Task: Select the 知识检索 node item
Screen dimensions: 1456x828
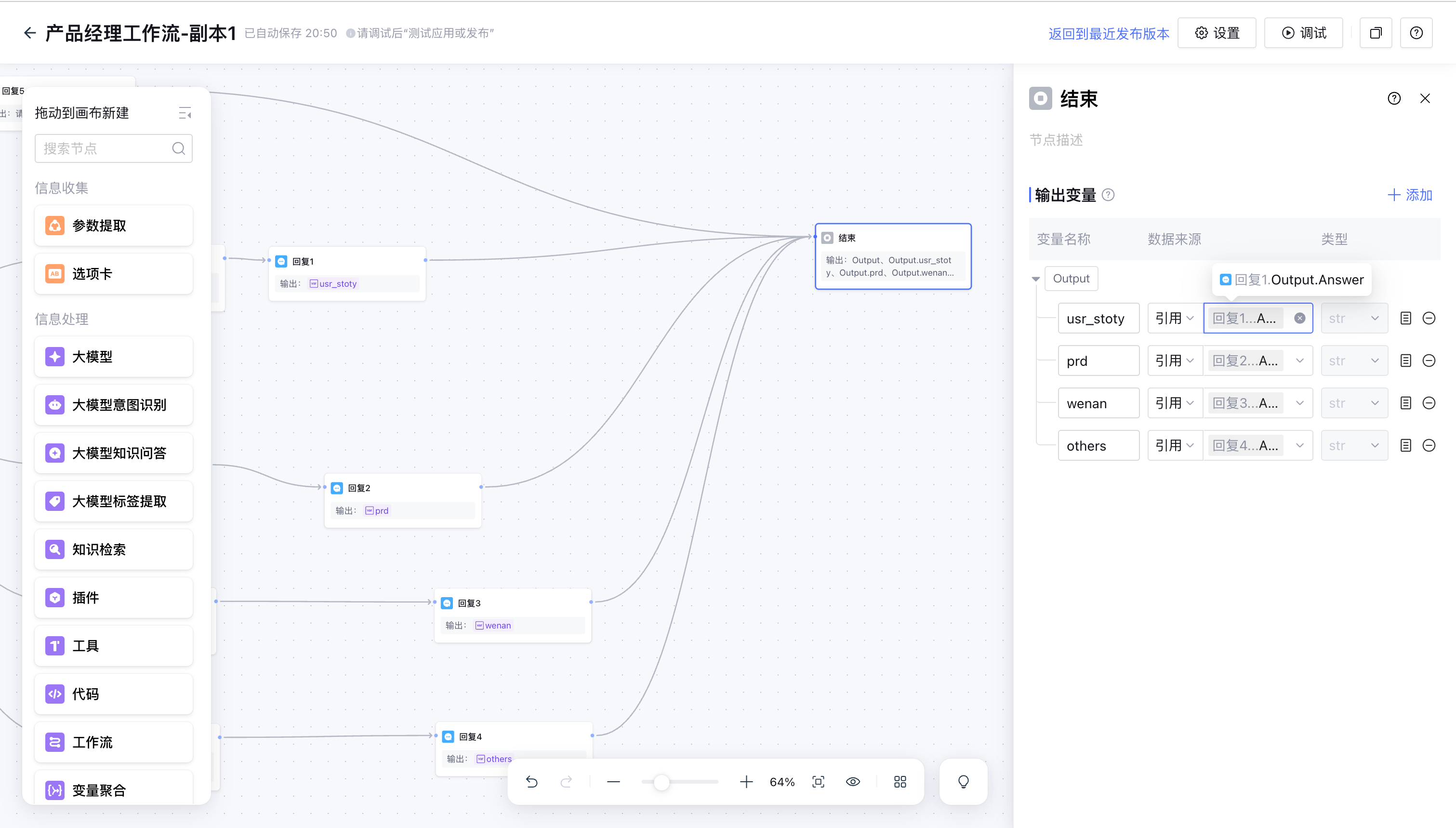Action: click(x=114, y=549)
